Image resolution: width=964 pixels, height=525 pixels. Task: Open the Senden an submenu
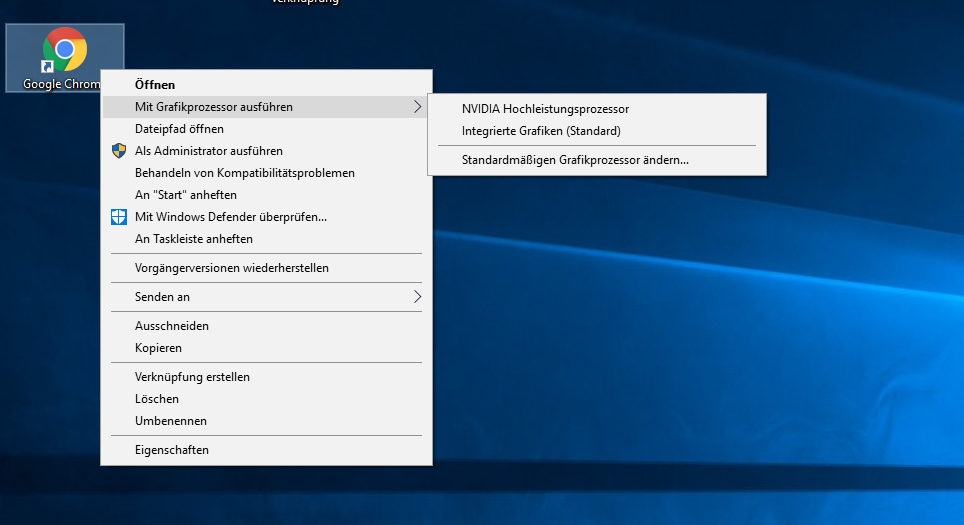tap(266, 297)
